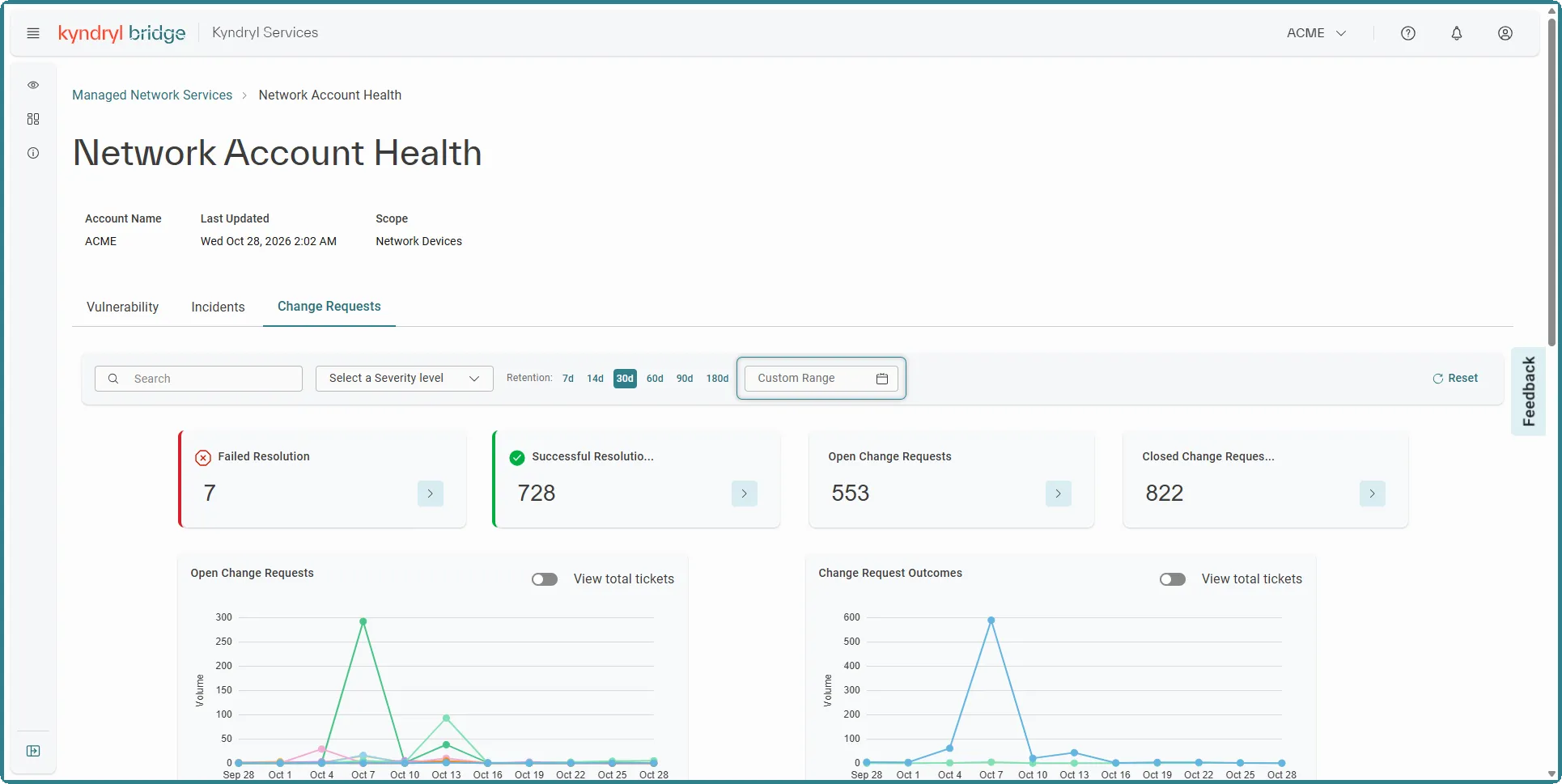
Task: Click the Failed Resolution red X icon
Action: pyautogui.click(x=203, y=458)
